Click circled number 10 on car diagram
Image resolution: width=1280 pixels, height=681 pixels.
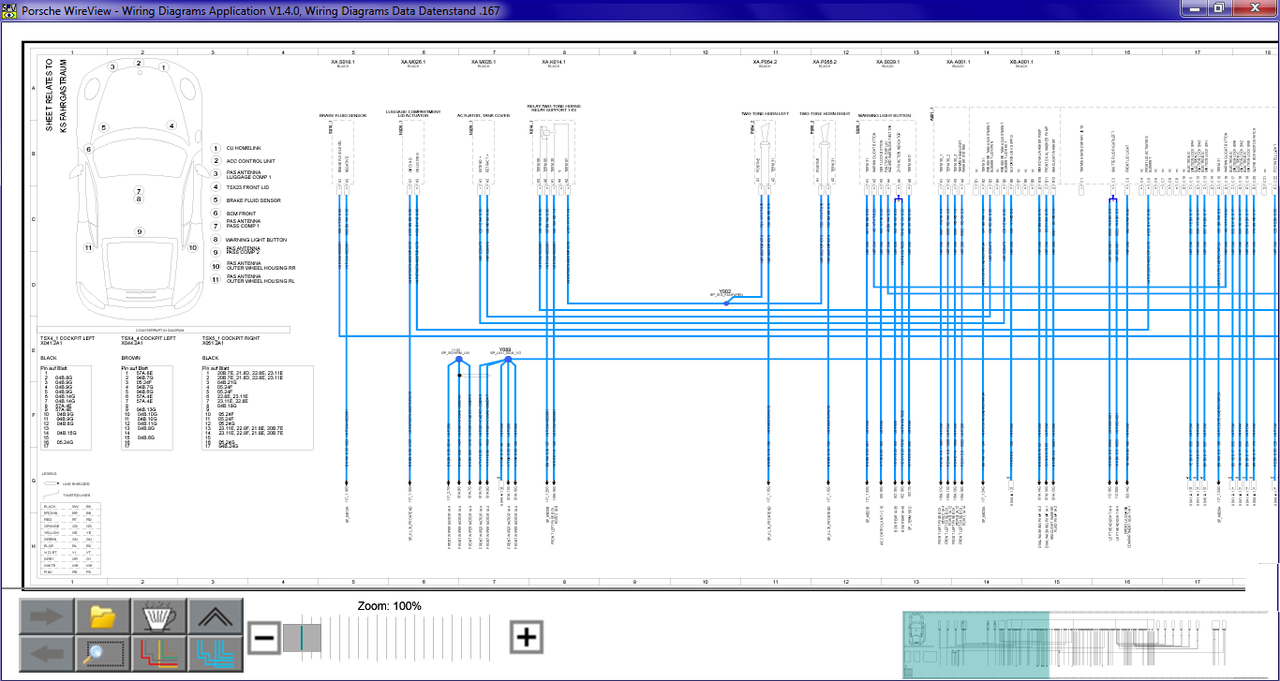[191, 247]
